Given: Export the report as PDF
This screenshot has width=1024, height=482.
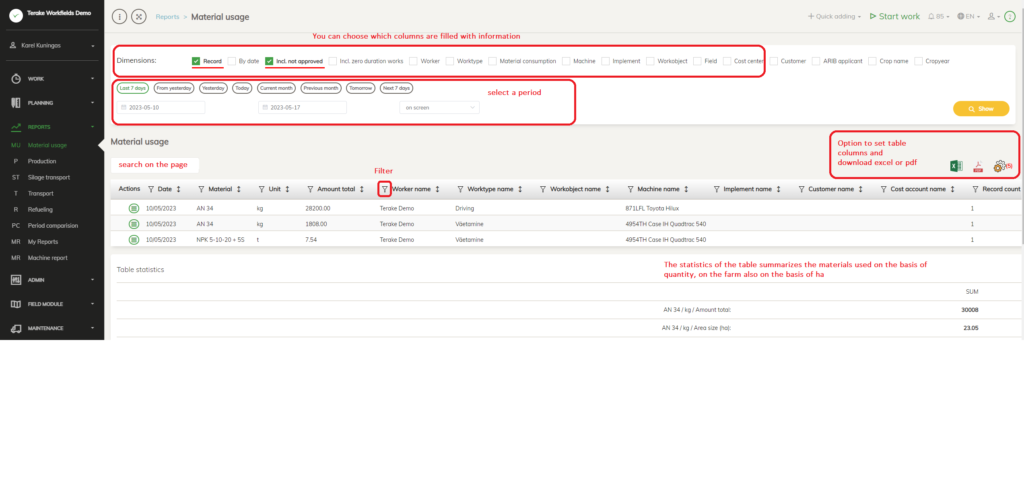Looking at the screenshot, I should [978, 166].
